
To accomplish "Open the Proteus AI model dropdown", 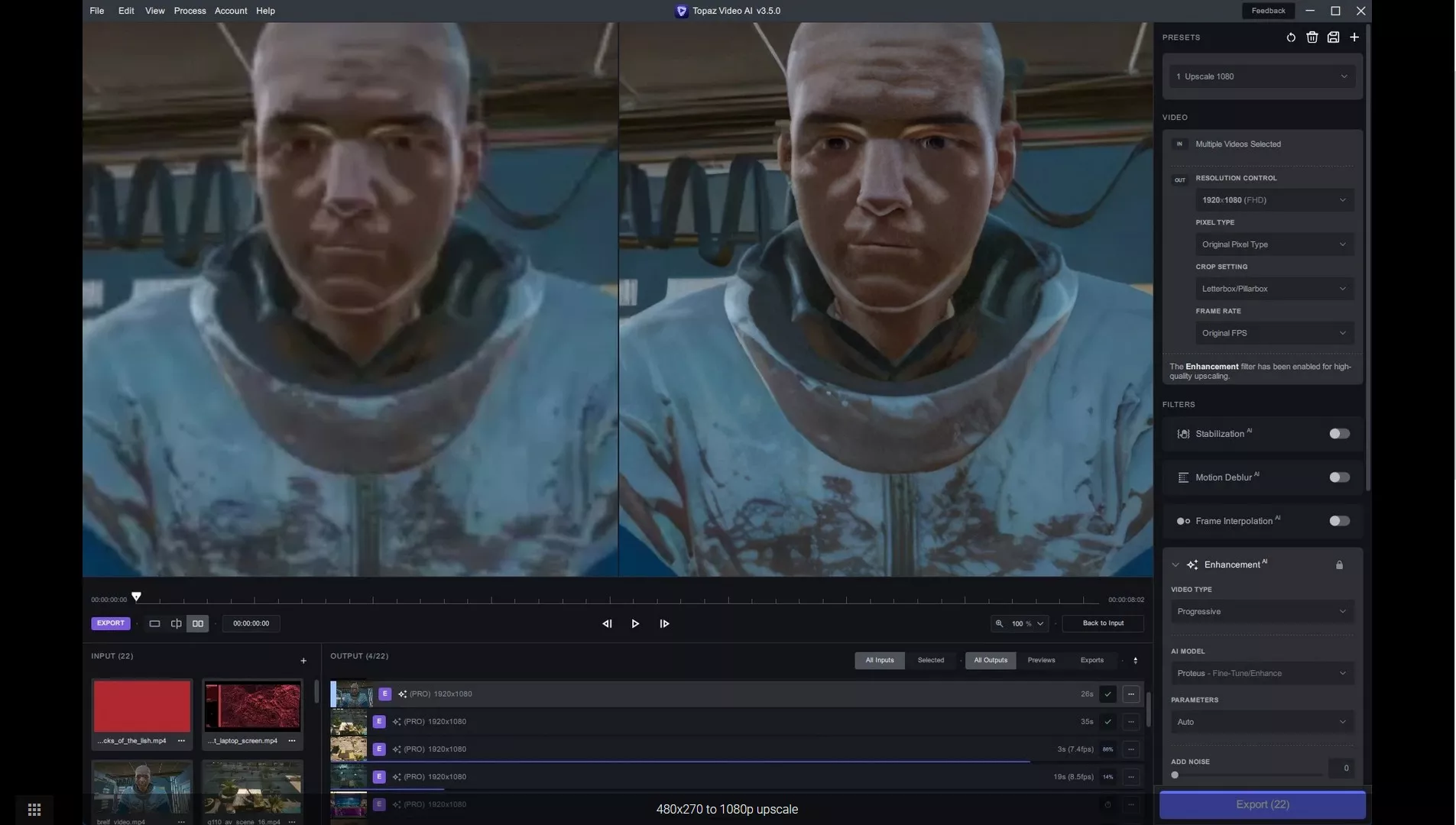I will [1262, 674].
